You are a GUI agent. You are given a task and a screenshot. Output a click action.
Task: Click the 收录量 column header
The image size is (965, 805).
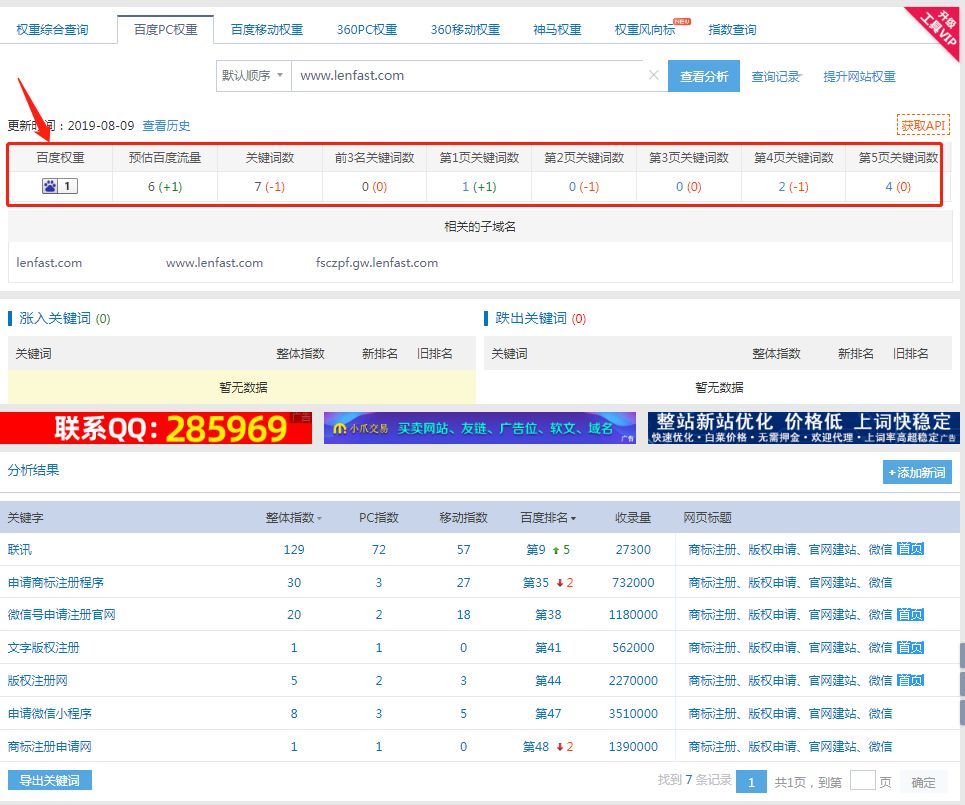tap(633, 518)
